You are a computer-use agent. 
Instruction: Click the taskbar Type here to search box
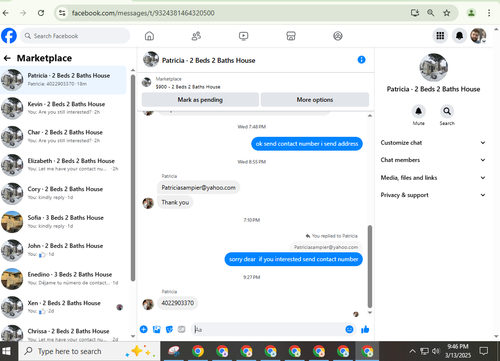89,351
